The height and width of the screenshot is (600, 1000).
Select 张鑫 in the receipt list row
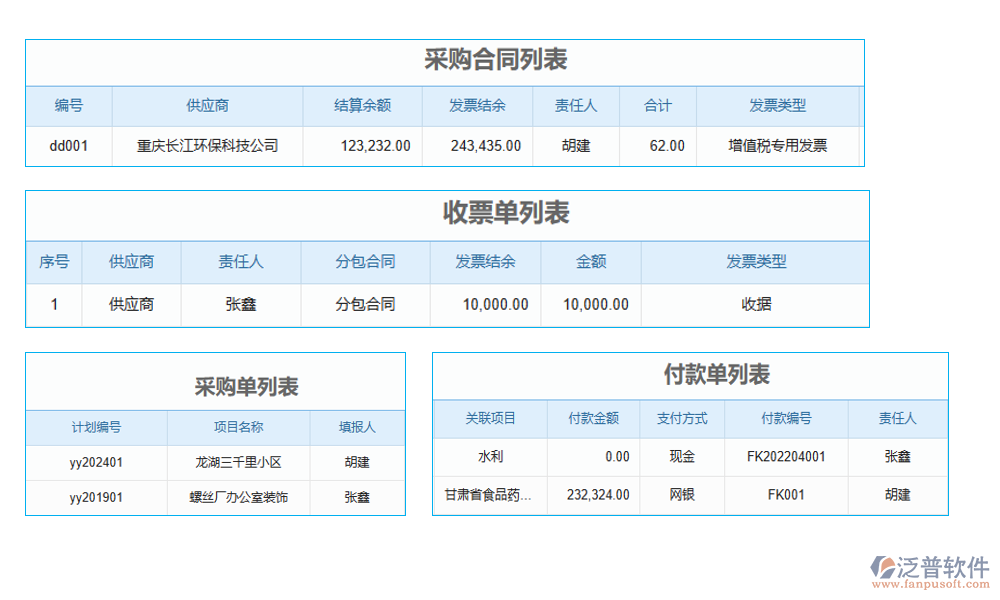click(240, 304)
